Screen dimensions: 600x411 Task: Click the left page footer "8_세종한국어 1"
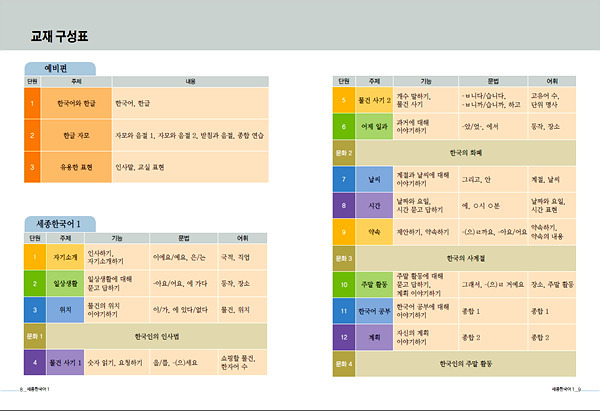[34, 389]
